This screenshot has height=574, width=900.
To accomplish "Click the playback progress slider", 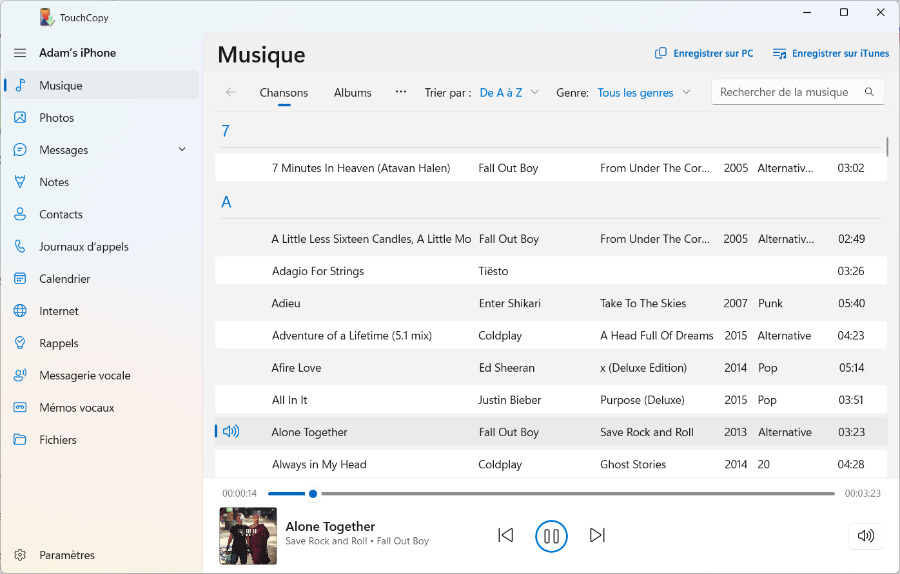I will (x=550, y=493).
